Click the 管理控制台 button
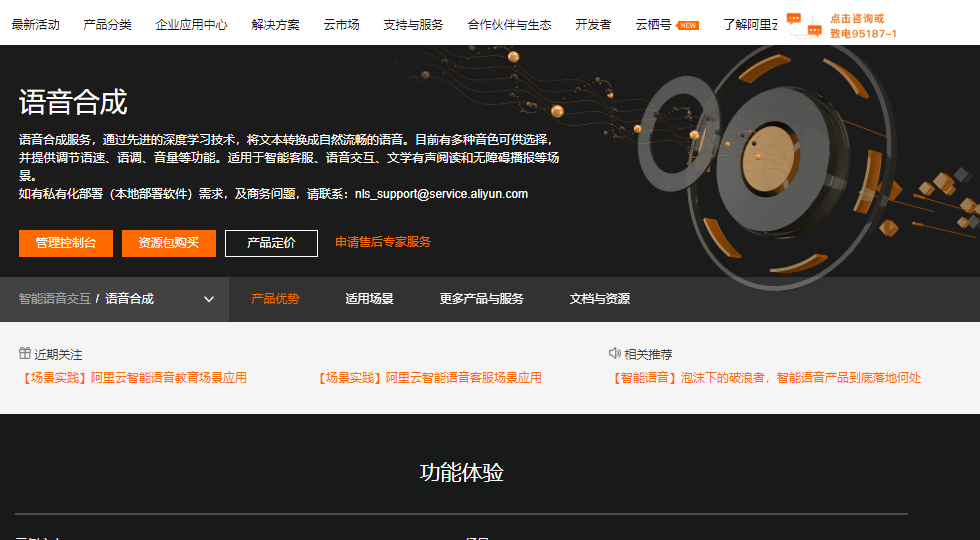This screenshot has height=540, width=980. coord(66,243)
